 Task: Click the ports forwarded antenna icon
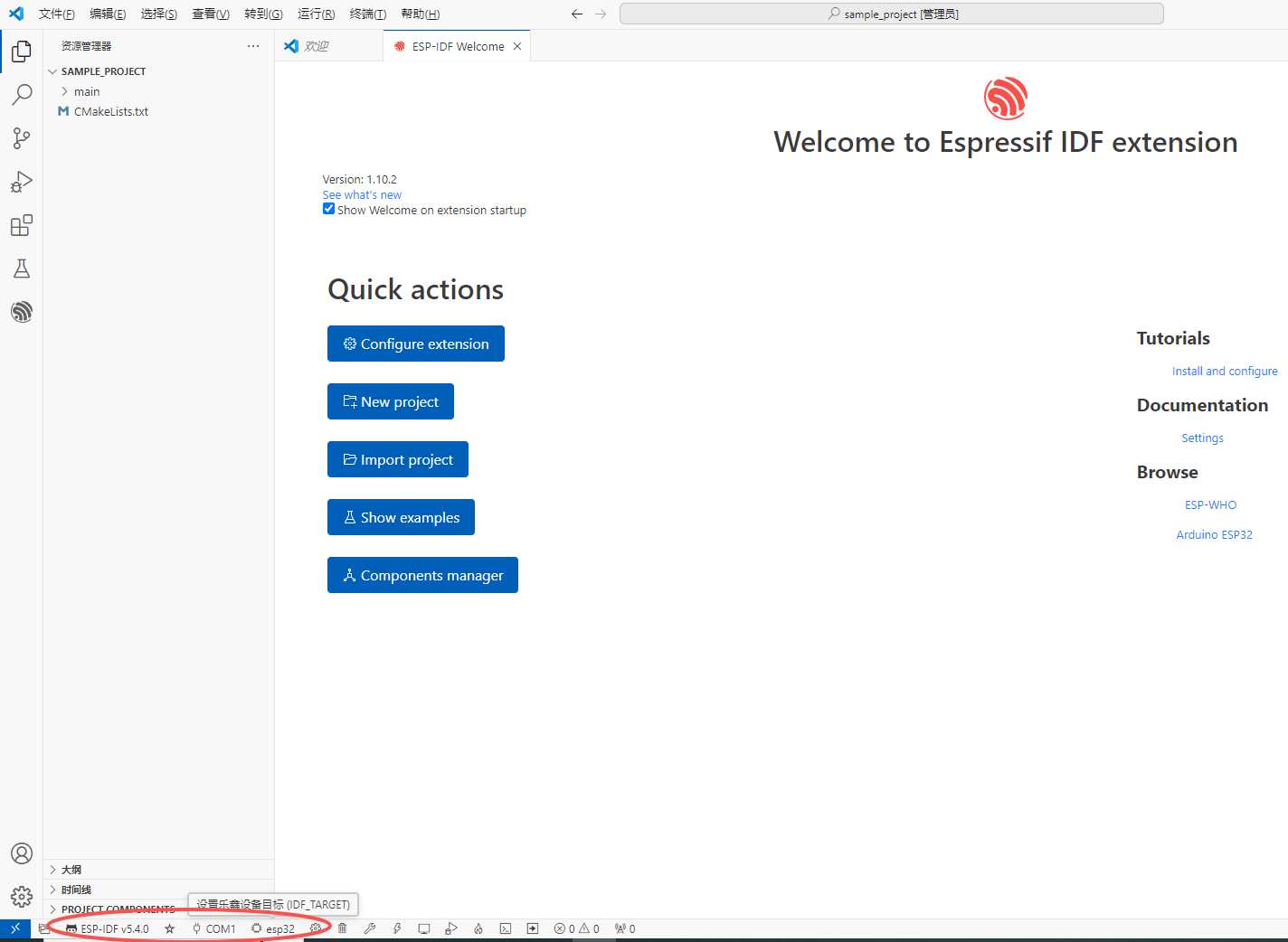[x=625, y=928]
